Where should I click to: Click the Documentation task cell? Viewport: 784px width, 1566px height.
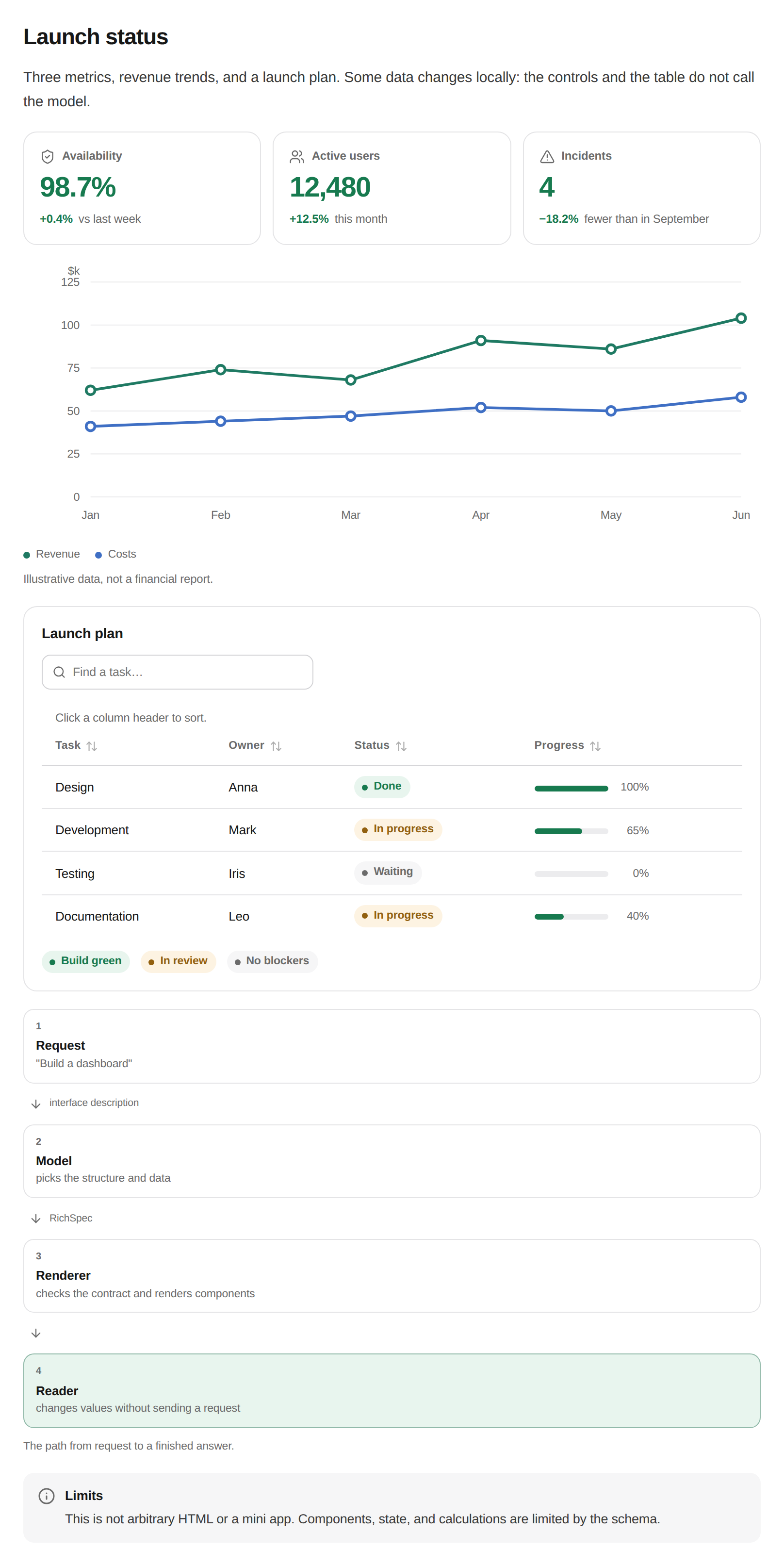[x=97, y=916]
